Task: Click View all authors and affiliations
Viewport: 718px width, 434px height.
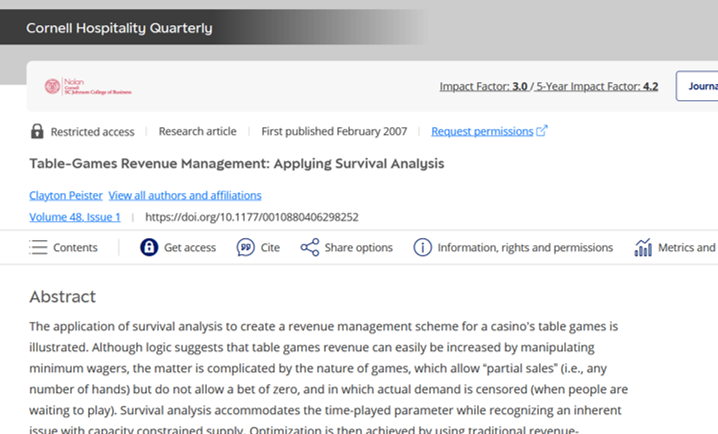Action: pos(185,195)
